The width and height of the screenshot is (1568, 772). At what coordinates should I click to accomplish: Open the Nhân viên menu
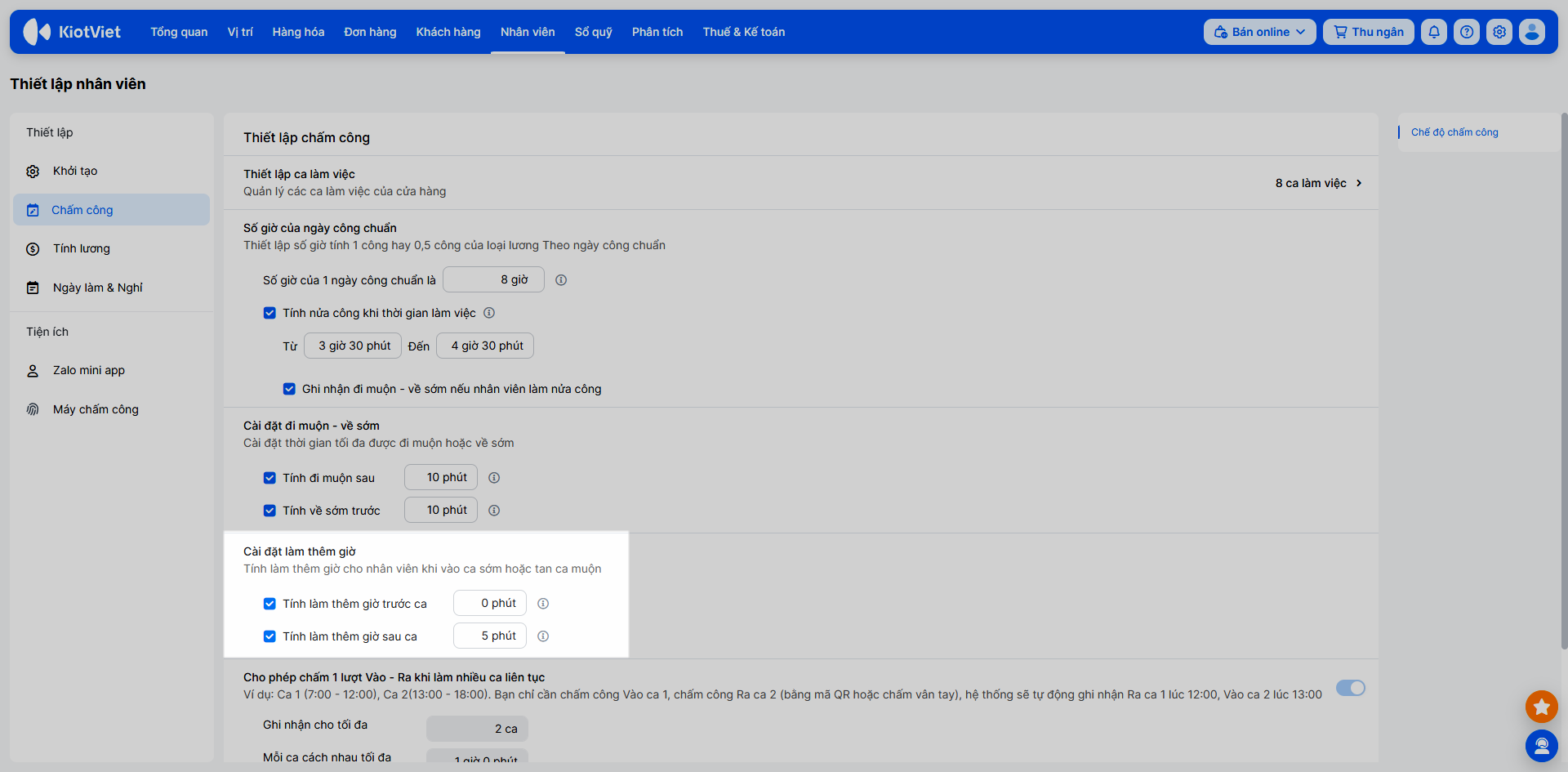[528, 32]
